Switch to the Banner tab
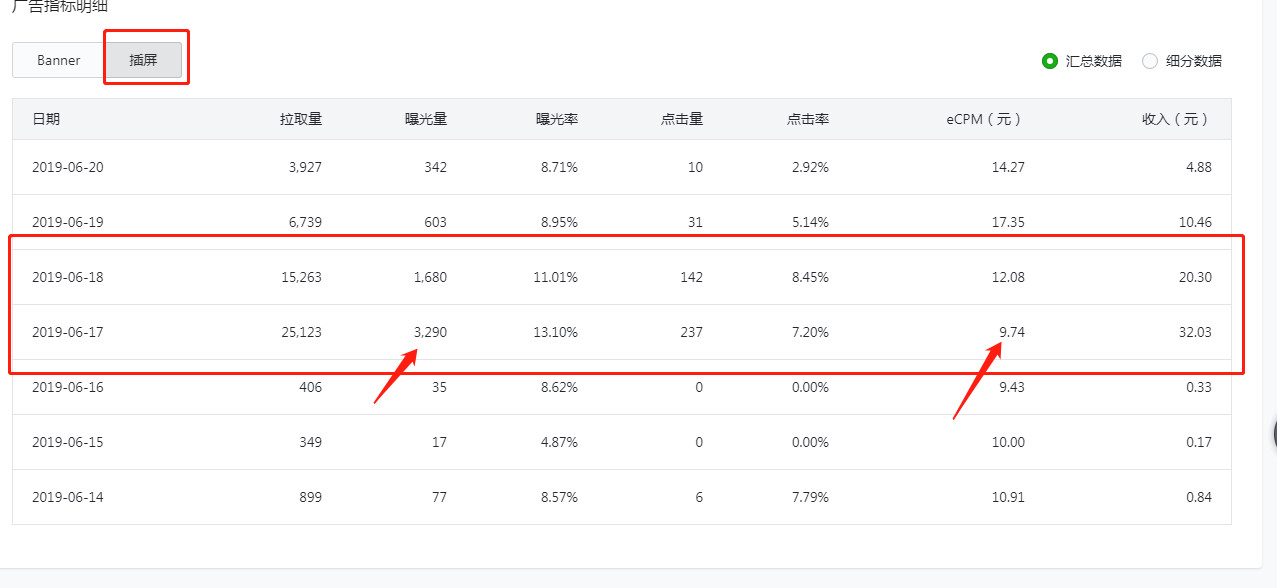The image size is (1277, 588). tap(59, 60)
